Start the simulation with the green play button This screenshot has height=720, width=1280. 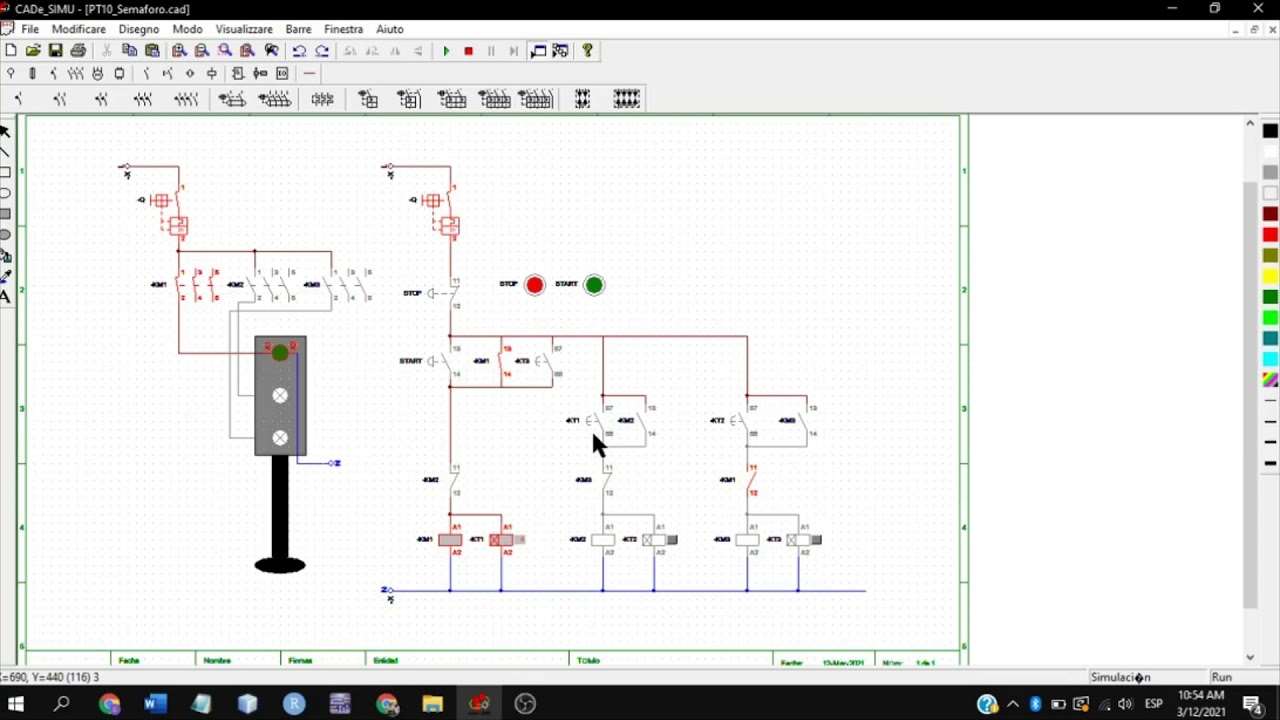point(446,51)
